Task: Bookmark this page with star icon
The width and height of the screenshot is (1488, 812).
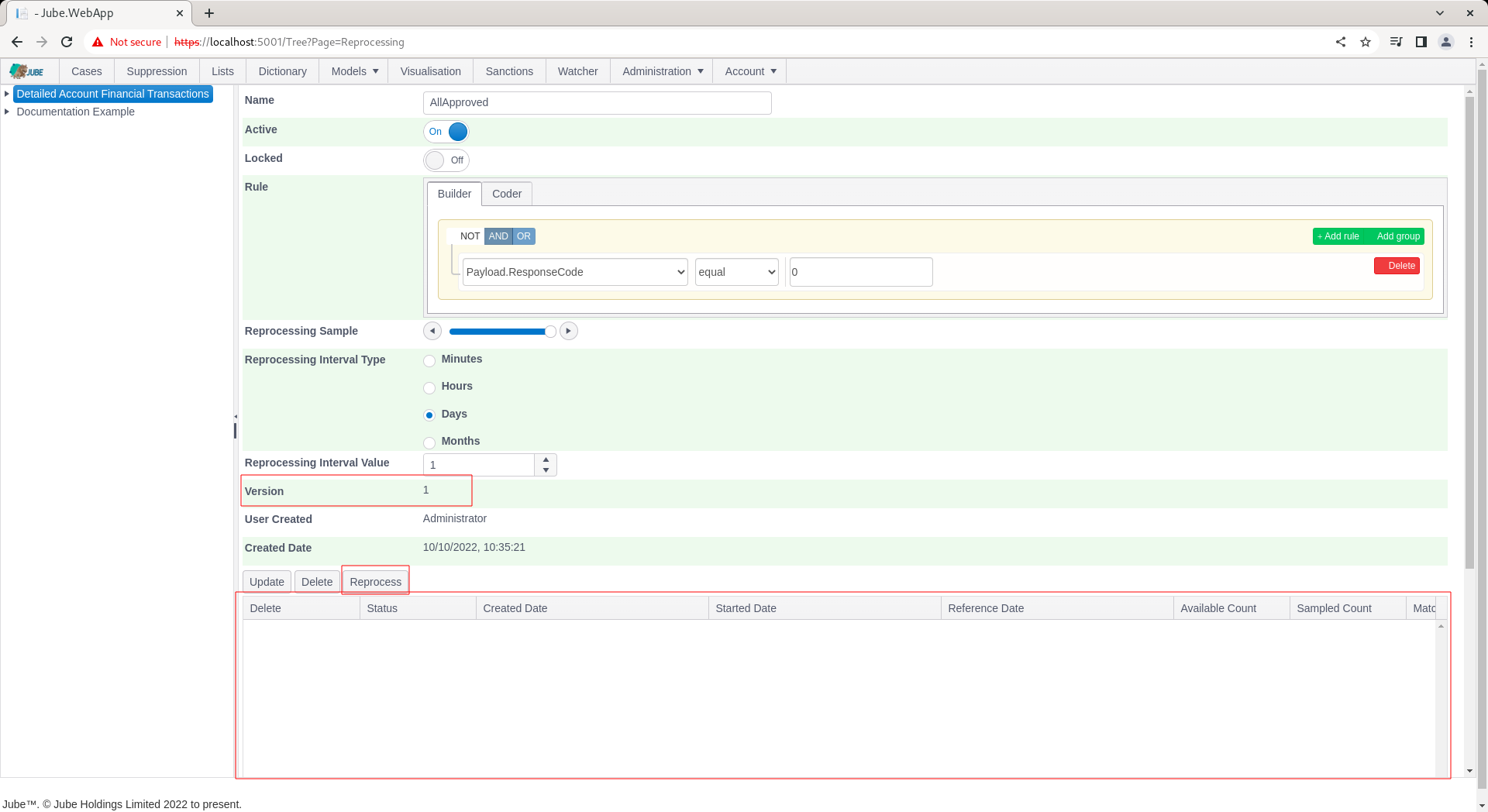Action: [x=1366, y=42]
